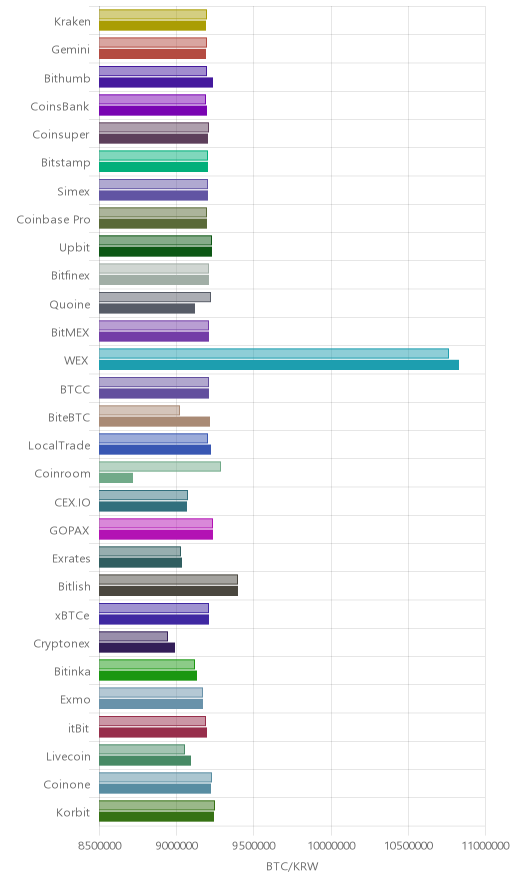Select the Bitlish dark gray bar
The image size is (512, 884).
pos(169,591)
